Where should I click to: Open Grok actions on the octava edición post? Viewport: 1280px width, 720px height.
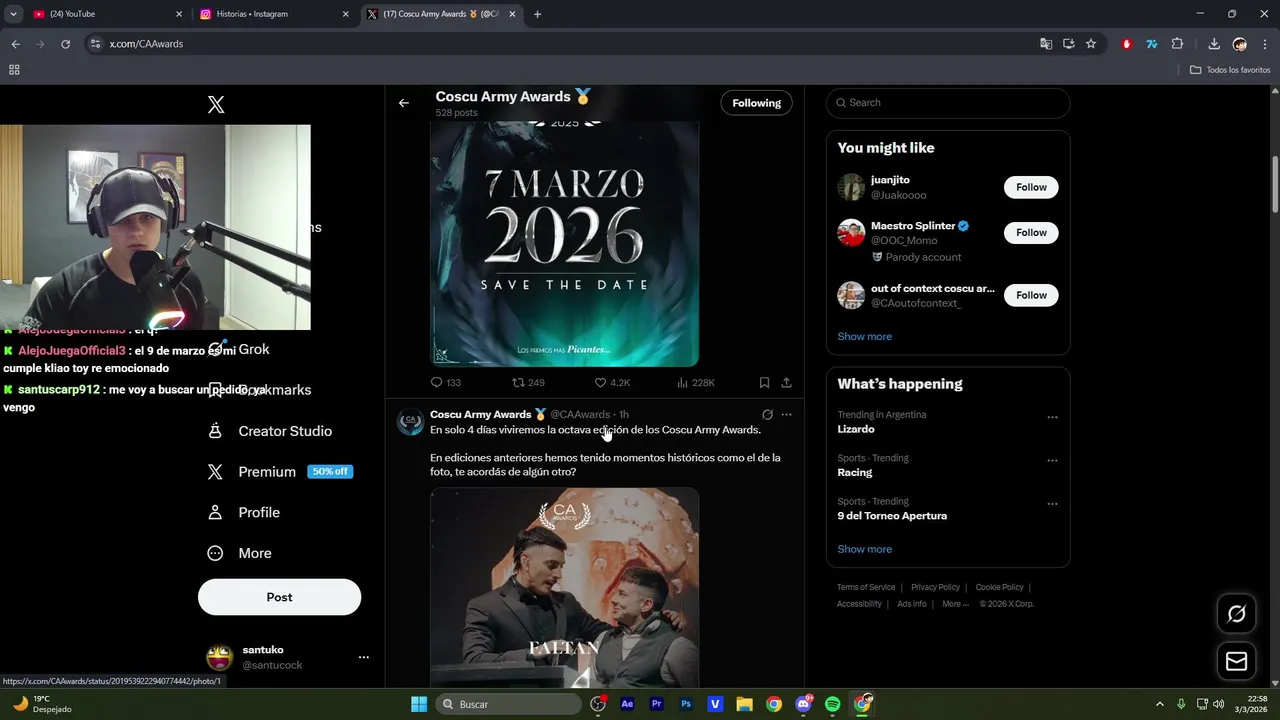coord(767,414)
